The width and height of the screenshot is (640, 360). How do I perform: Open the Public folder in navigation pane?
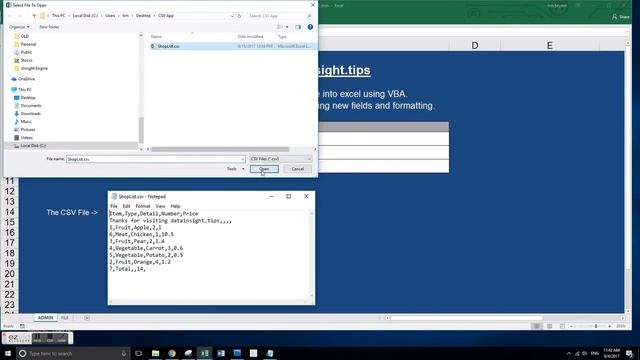pos(26,52)
